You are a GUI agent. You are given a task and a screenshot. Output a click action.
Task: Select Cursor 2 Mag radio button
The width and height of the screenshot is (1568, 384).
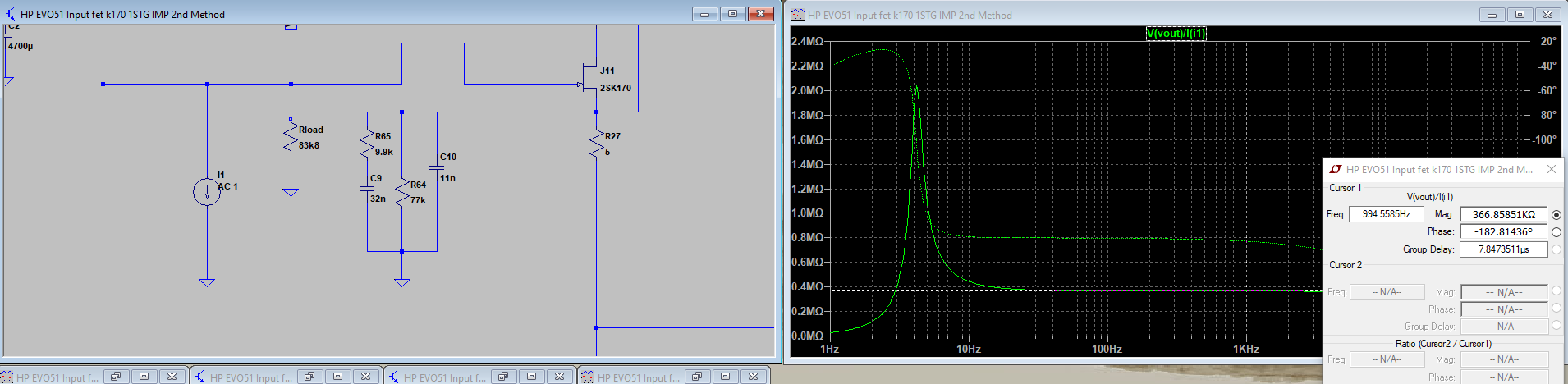tap(1557, 291)
